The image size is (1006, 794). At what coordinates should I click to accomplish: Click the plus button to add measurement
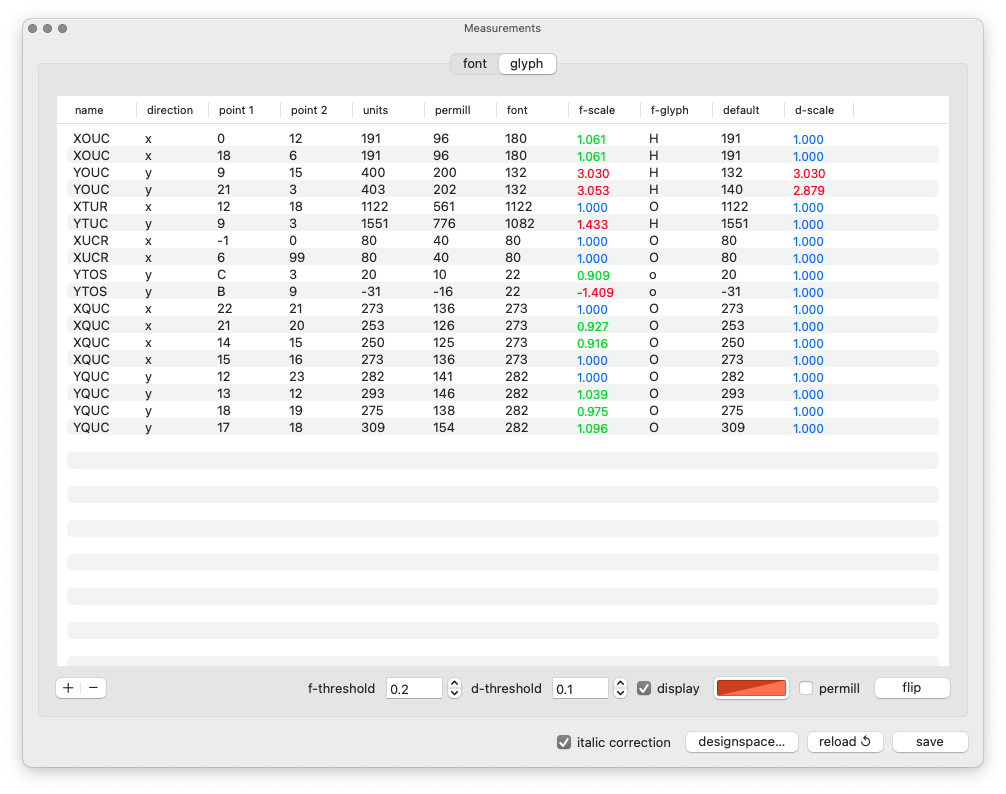pyautogui.click(x=68, y=688)
